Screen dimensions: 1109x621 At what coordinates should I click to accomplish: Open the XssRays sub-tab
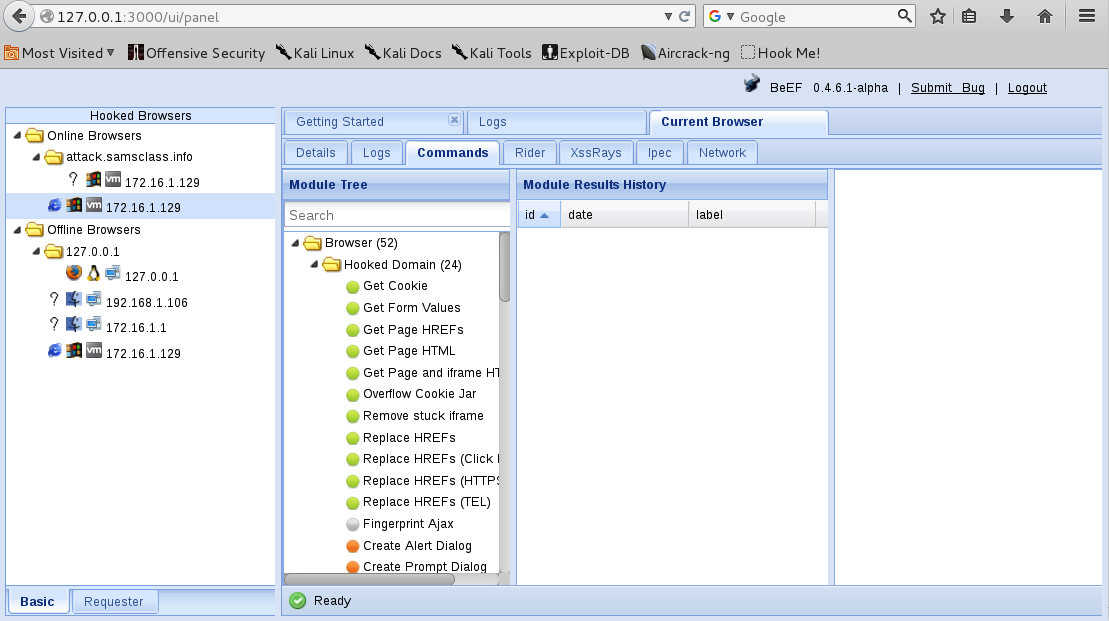point(596,153)
